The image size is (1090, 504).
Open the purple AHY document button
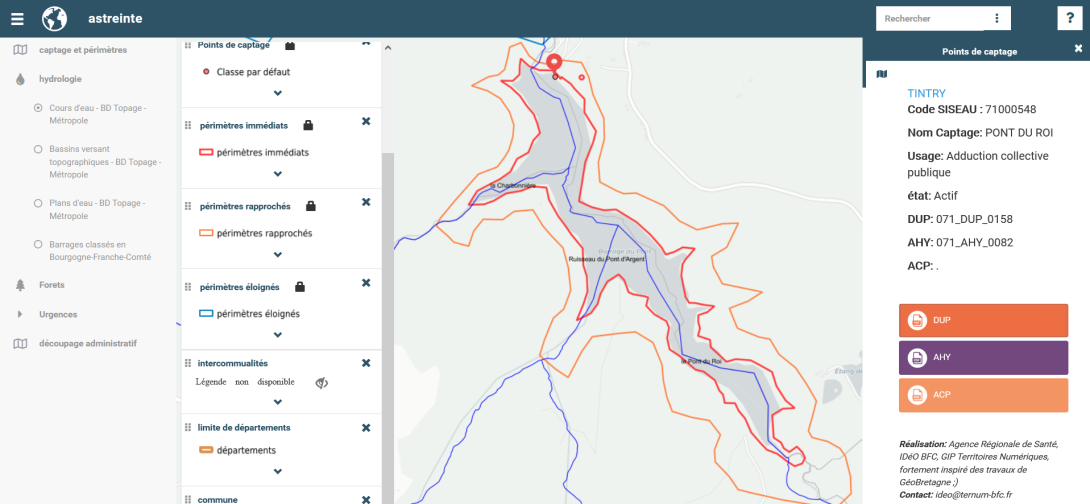coord(983,357)
